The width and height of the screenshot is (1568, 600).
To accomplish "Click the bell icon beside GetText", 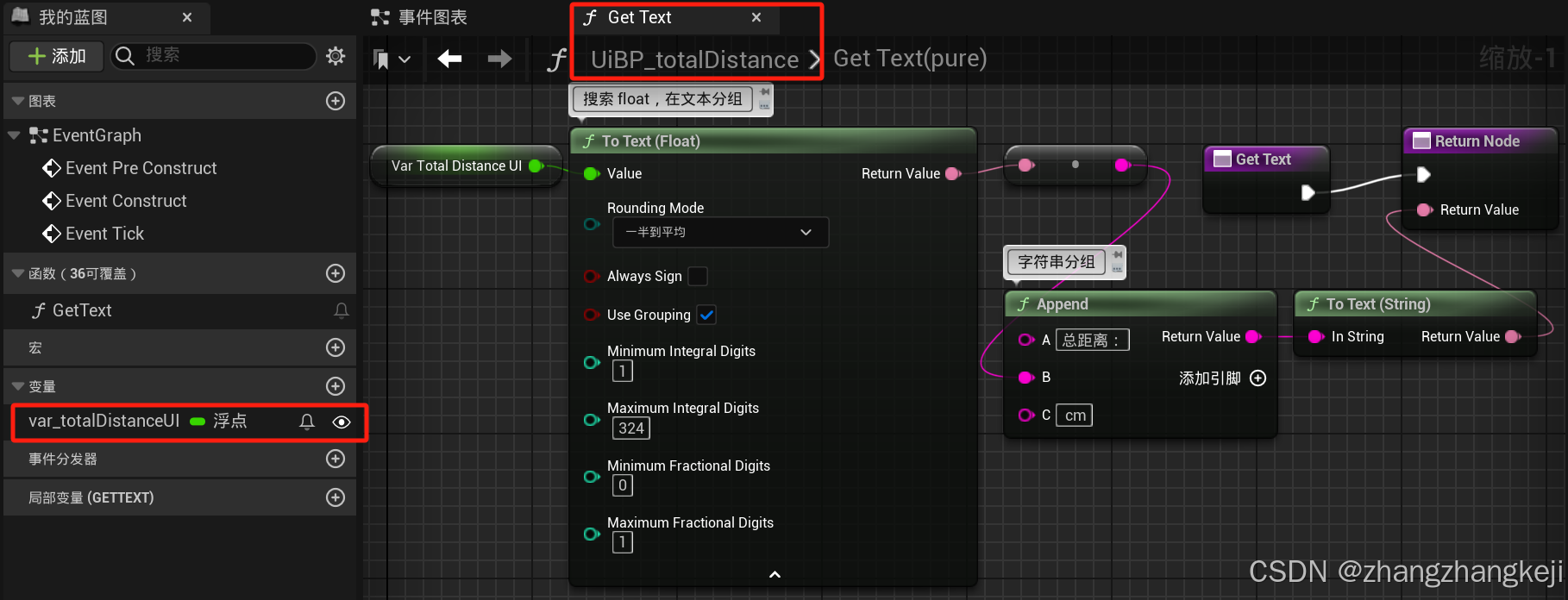I will (x=342, y=310).
